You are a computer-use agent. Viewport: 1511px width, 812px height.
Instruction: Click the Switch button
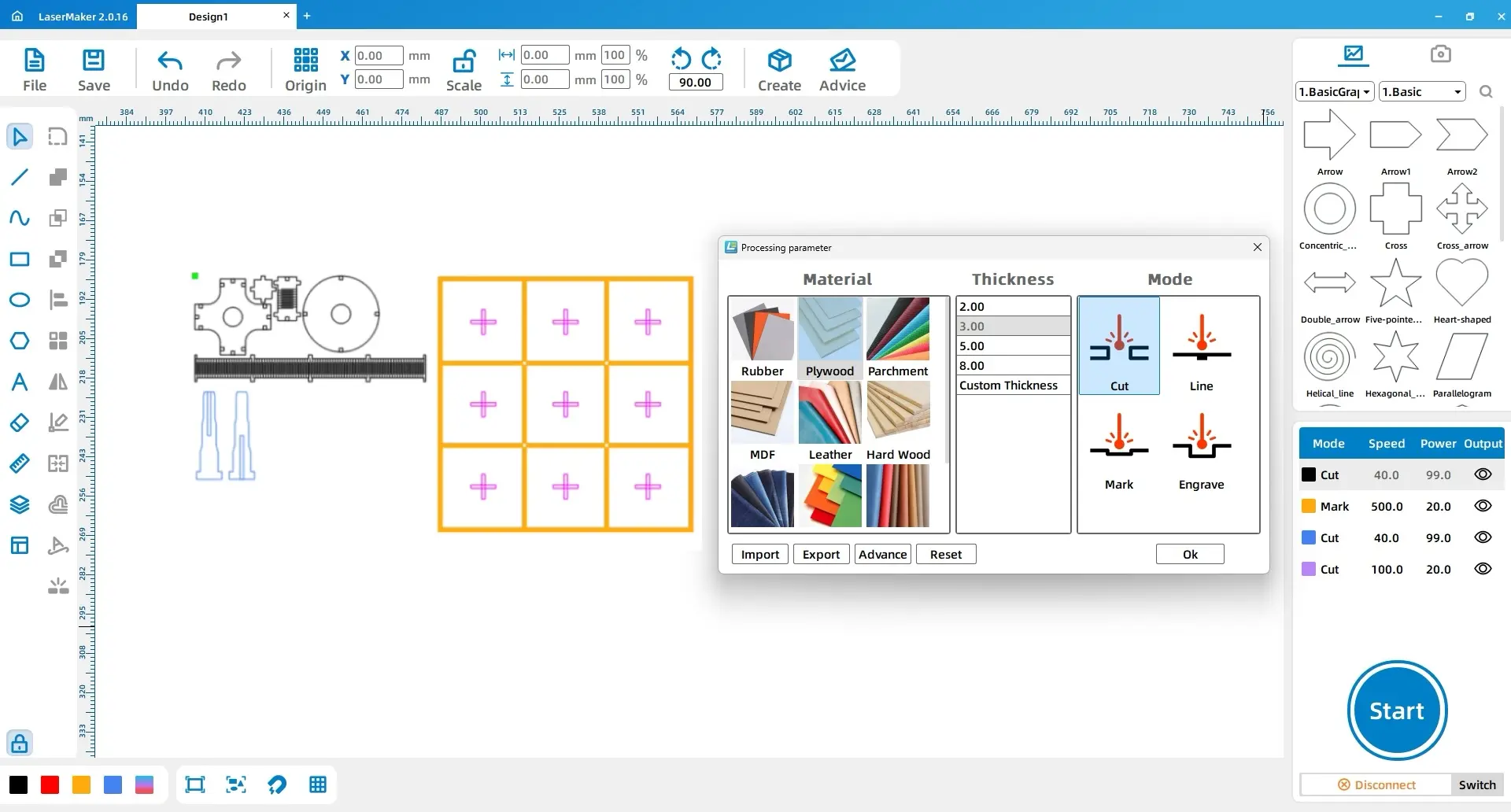click(x=1477, y=784)
